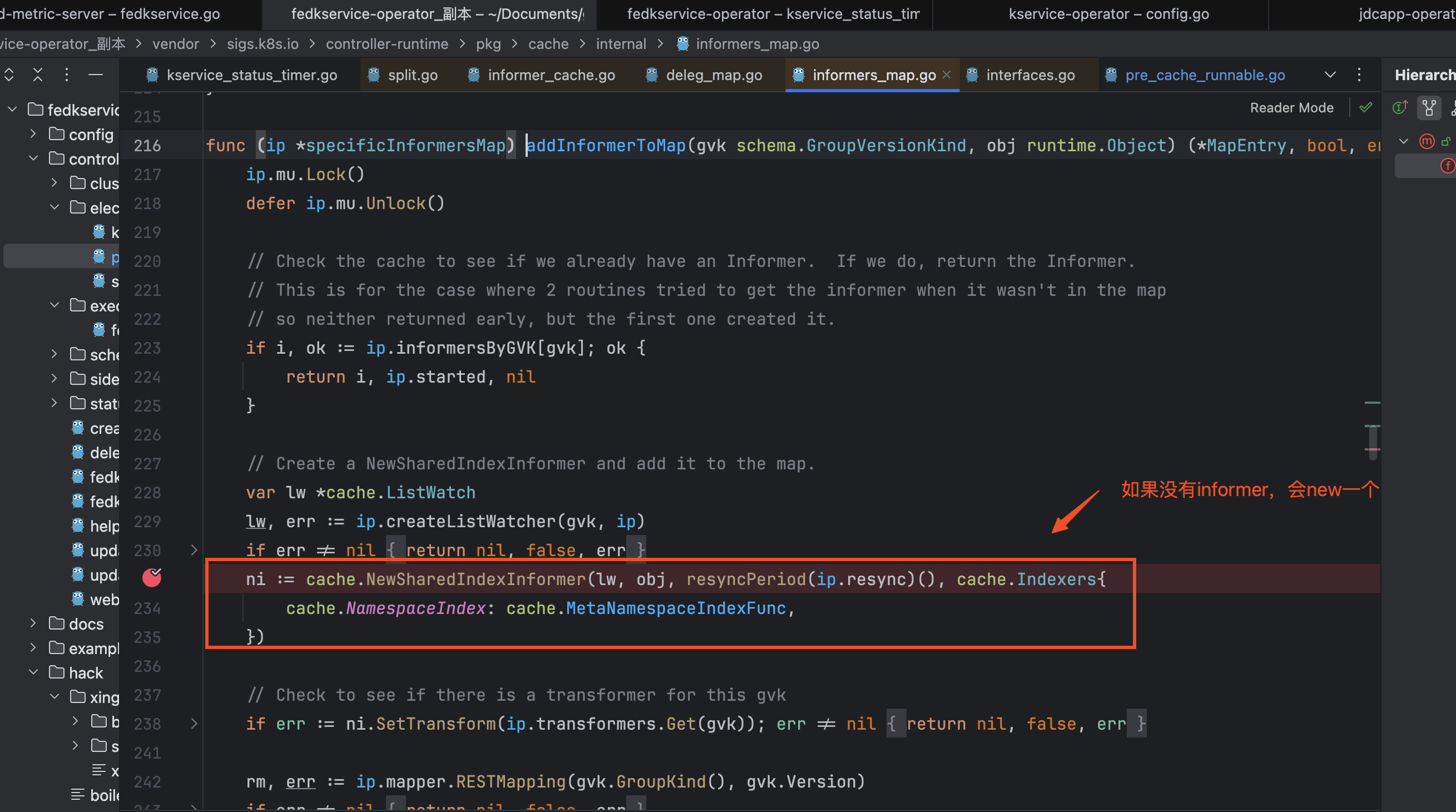This screenshot has height=812, width=1456.
Task: Toggle the breakpoint on NewSharedIndexInformer line
Action: coord(151,577)
